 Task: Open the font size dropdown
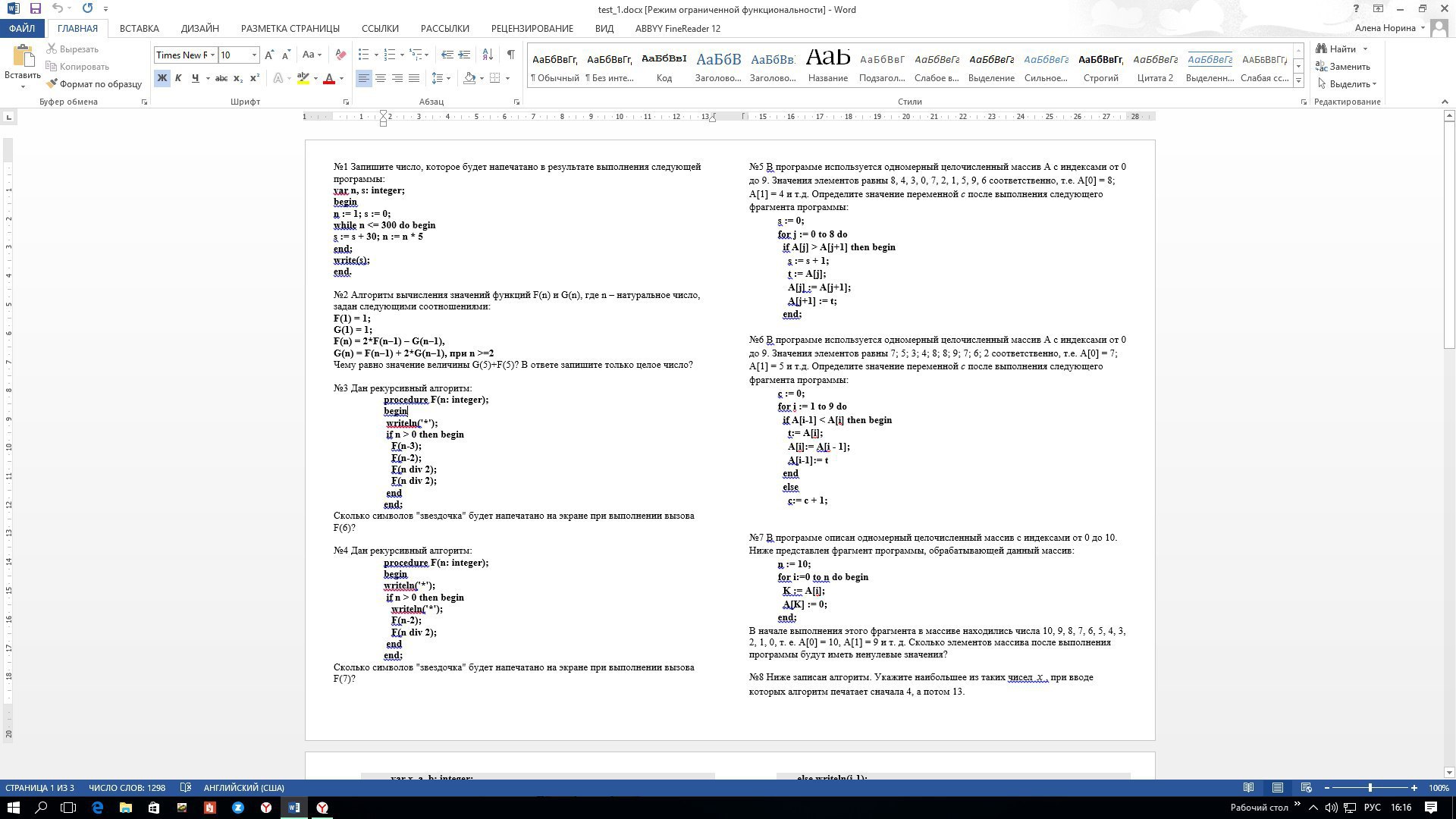[x=254, y=55]
